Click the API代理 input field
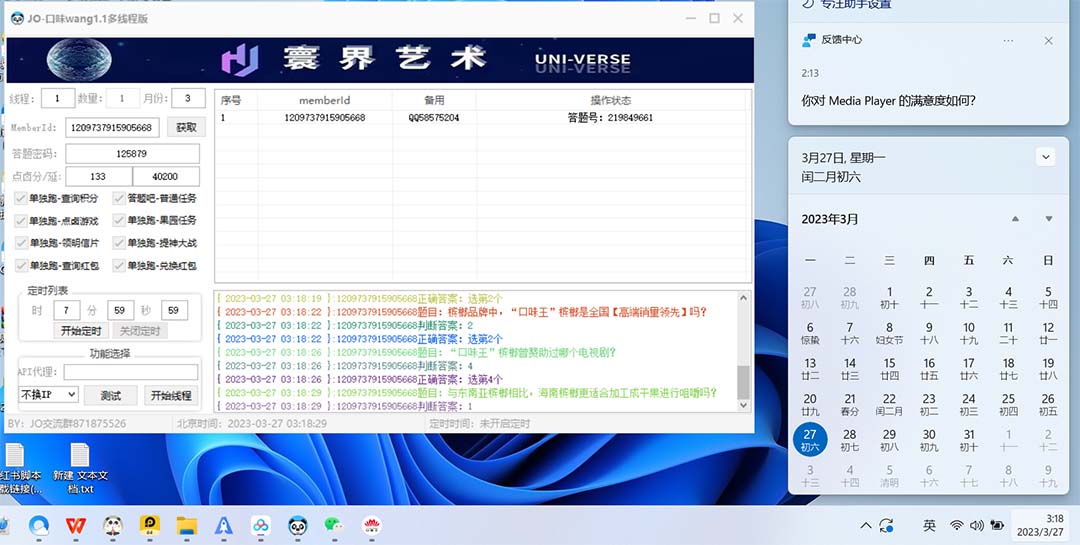Screen dimensions: 1080x545 click(130, 372)
